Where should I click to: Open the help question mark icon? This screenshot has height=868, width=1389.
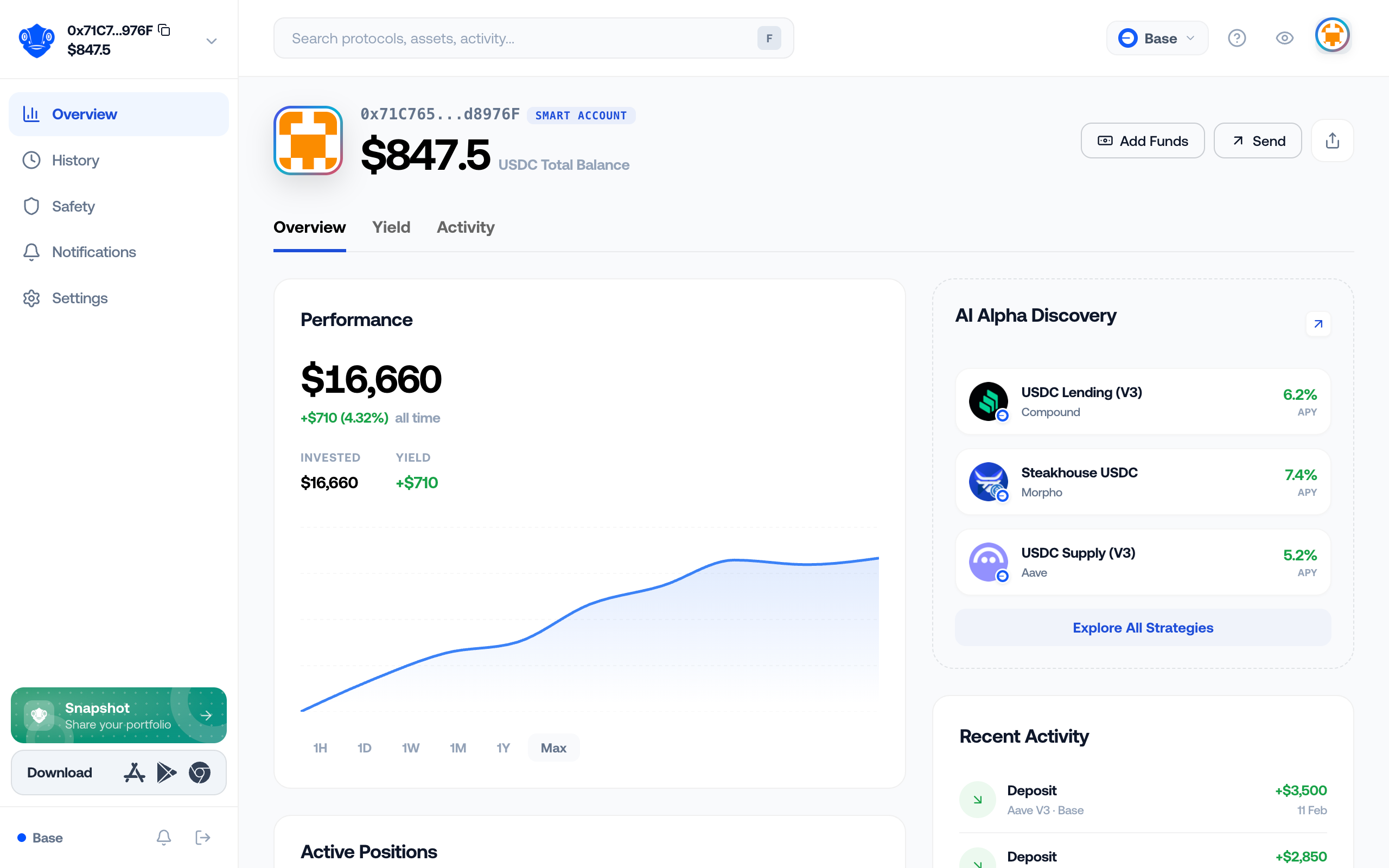pos(1237,39)
